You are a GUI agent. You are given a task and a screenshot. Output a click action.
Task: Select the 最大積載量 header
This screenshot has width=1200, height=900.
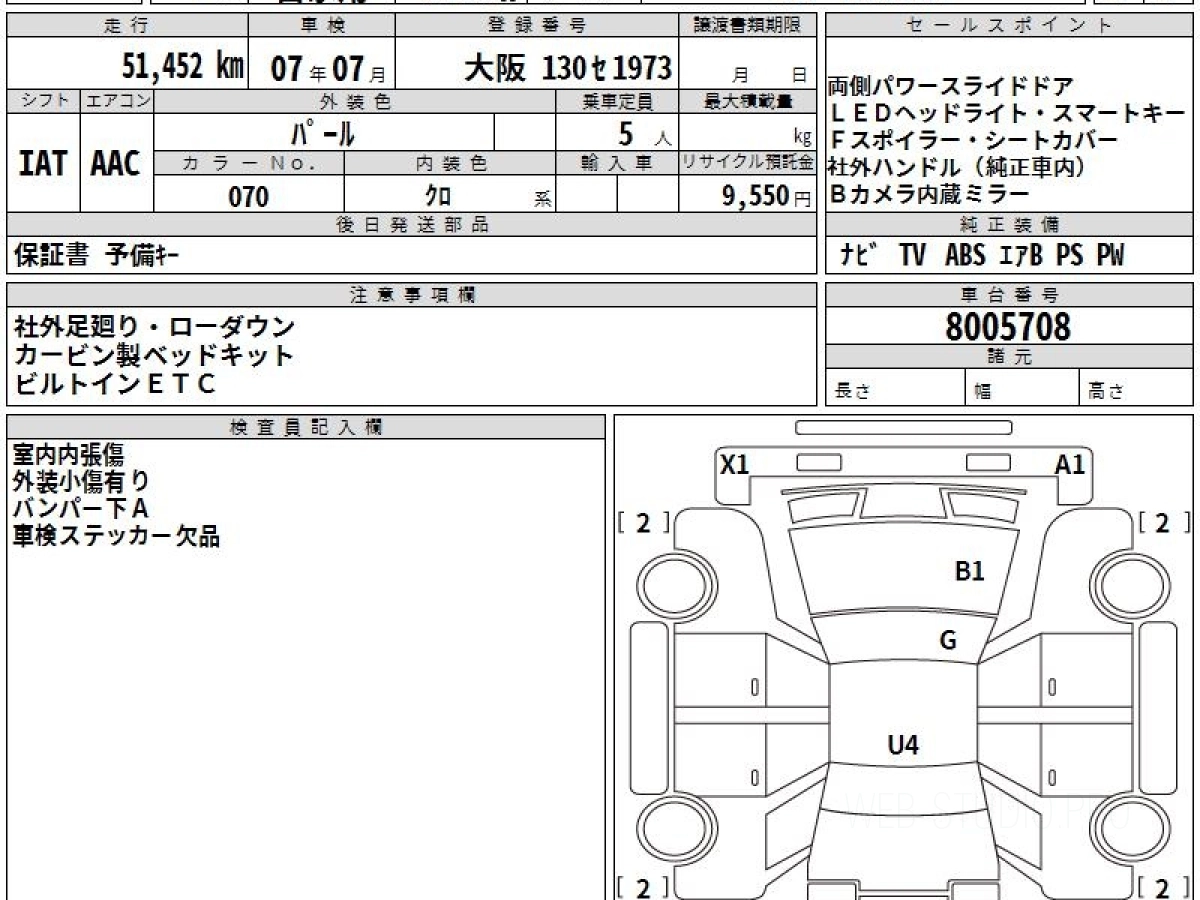[x=748, y=101]
